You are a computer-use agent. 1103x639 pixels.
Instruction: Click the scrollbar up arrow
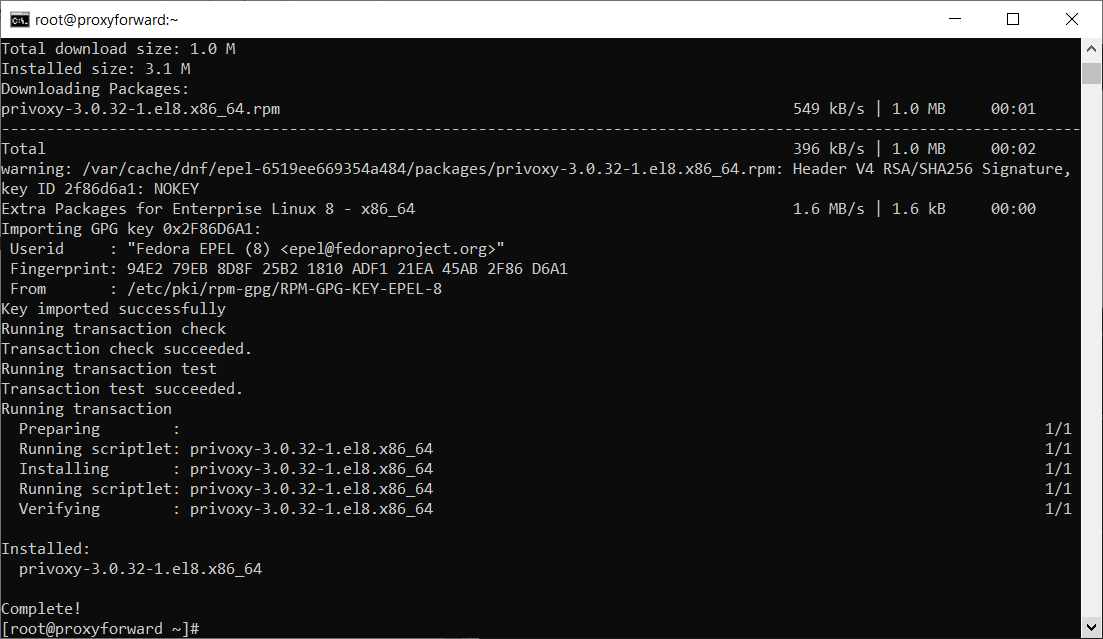(1091, 49)
